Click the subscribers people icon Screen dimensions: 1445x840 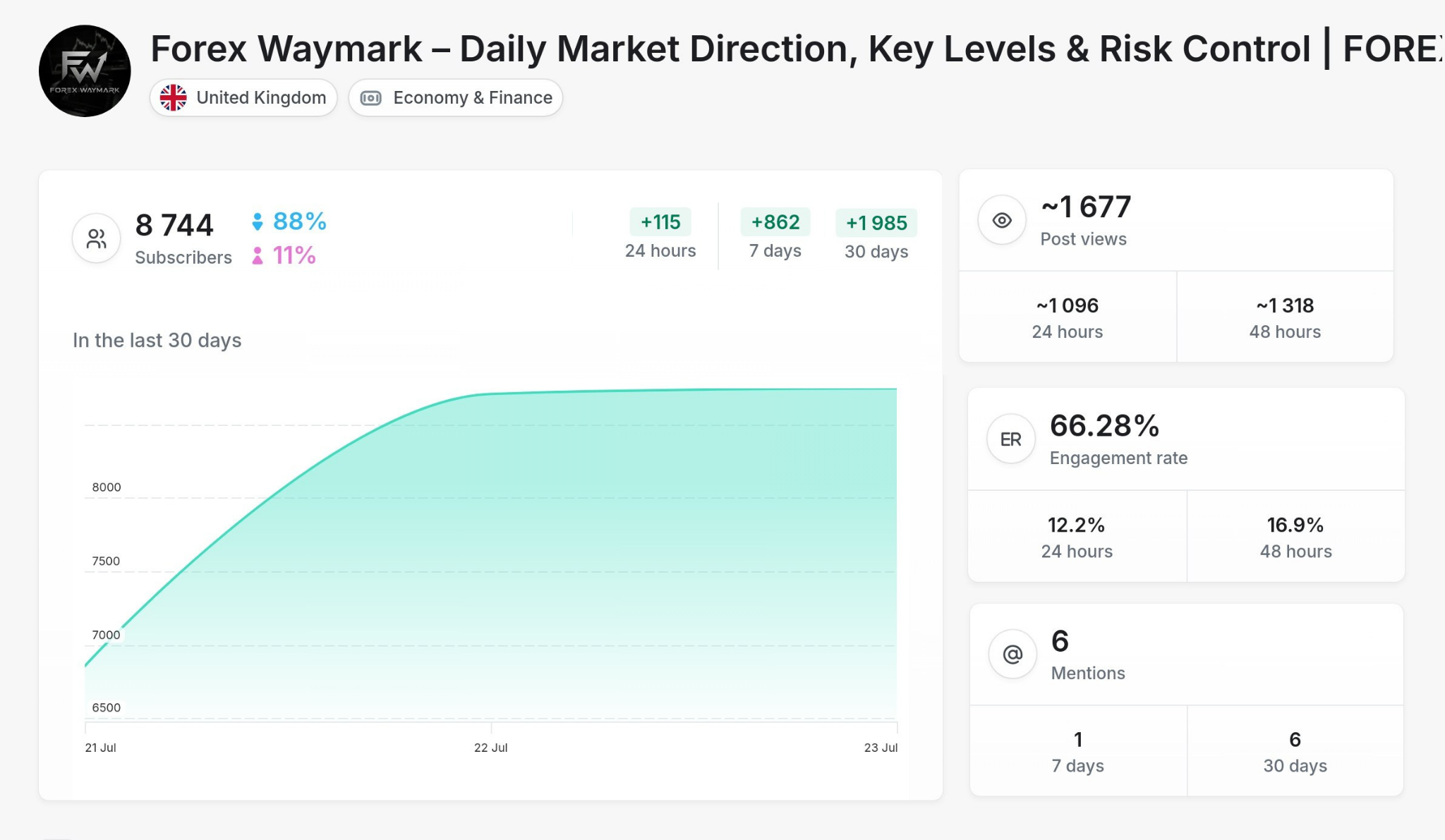coord(97,238)
